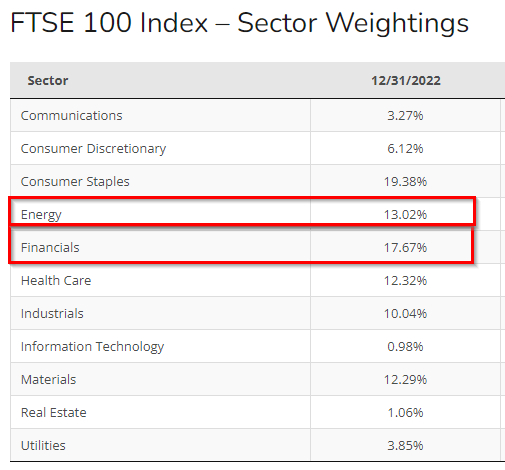The width and height of the screenshot is (505, 470).
Task: Click the Sector column header
Action: (48, 80)
